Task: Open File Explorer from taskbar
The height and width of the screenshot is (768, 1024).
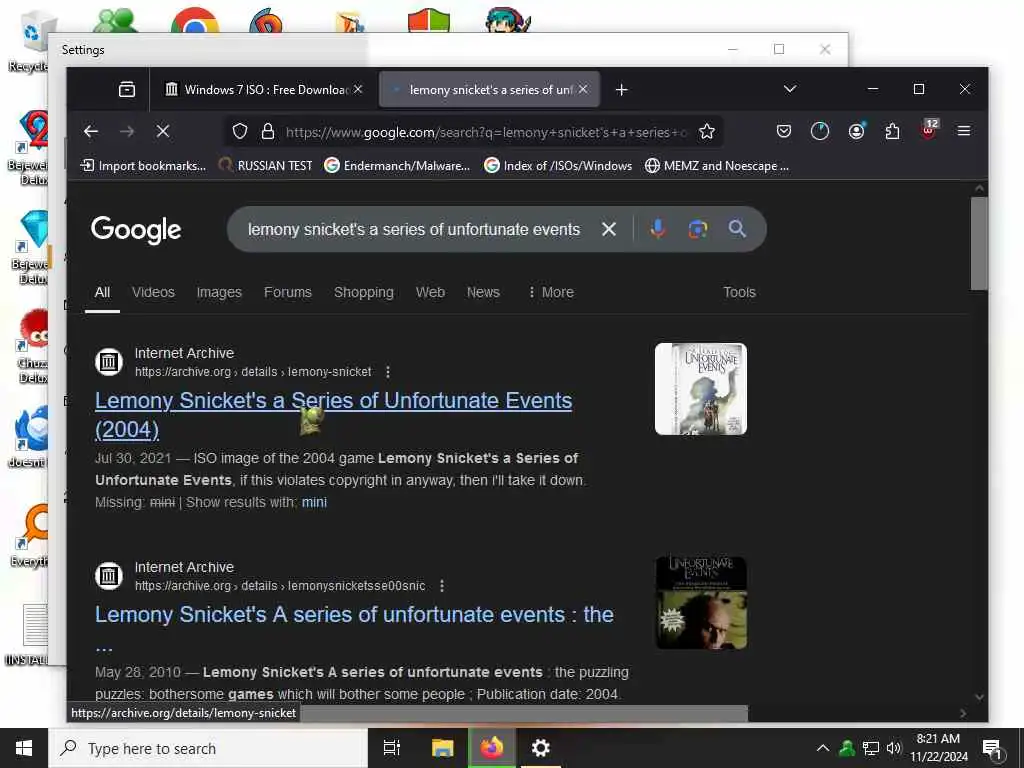Action: click(x=442, y=748)
